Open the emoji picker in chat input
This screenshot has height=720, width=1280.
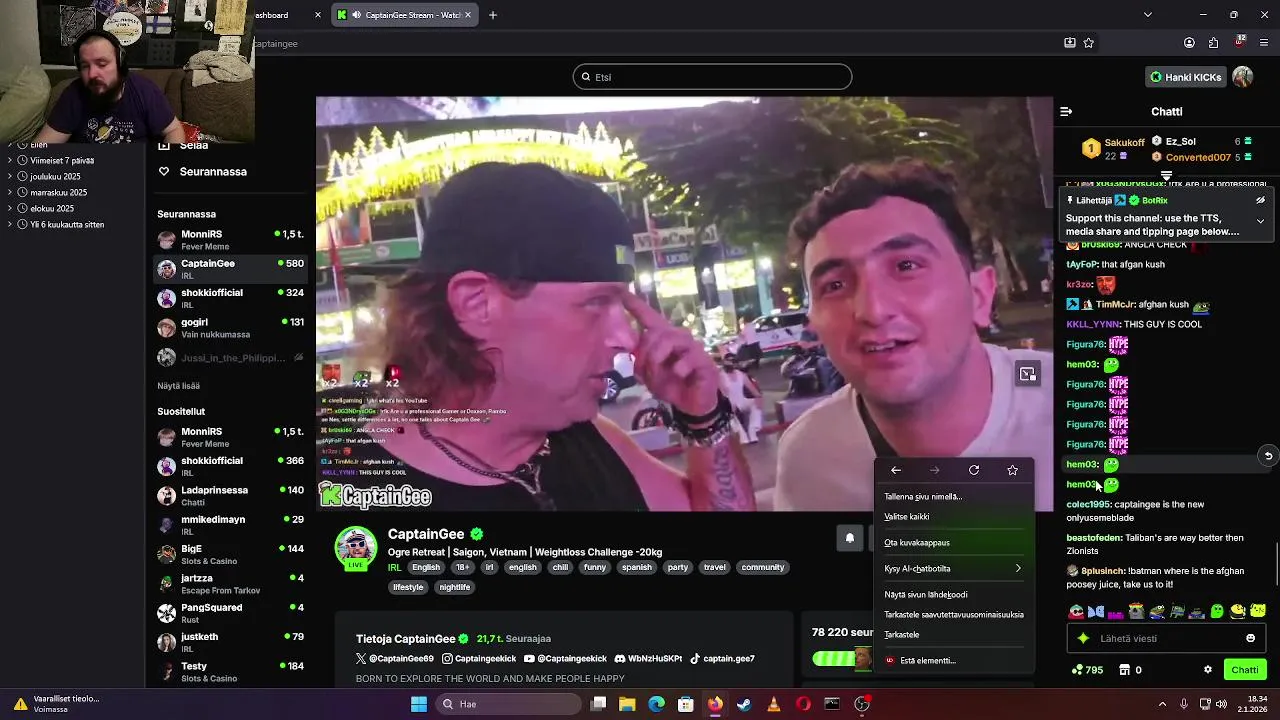click(1250, 638)
